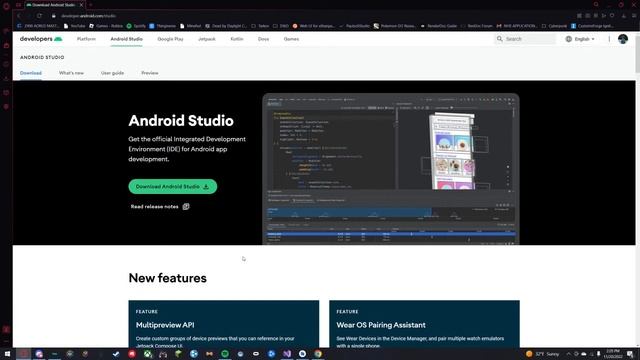Viewport: 640px width, 360px height.
Task: Click the Sunny weather widget in taskbar
Action: [x=543, y=354]
